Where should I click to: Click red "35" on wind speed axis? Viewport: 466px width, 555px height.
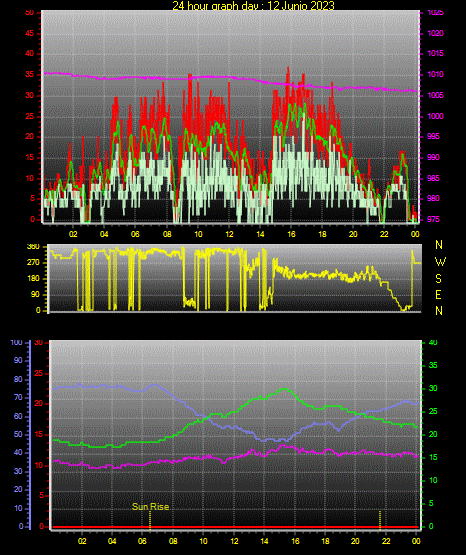click(x=30, y=74)
